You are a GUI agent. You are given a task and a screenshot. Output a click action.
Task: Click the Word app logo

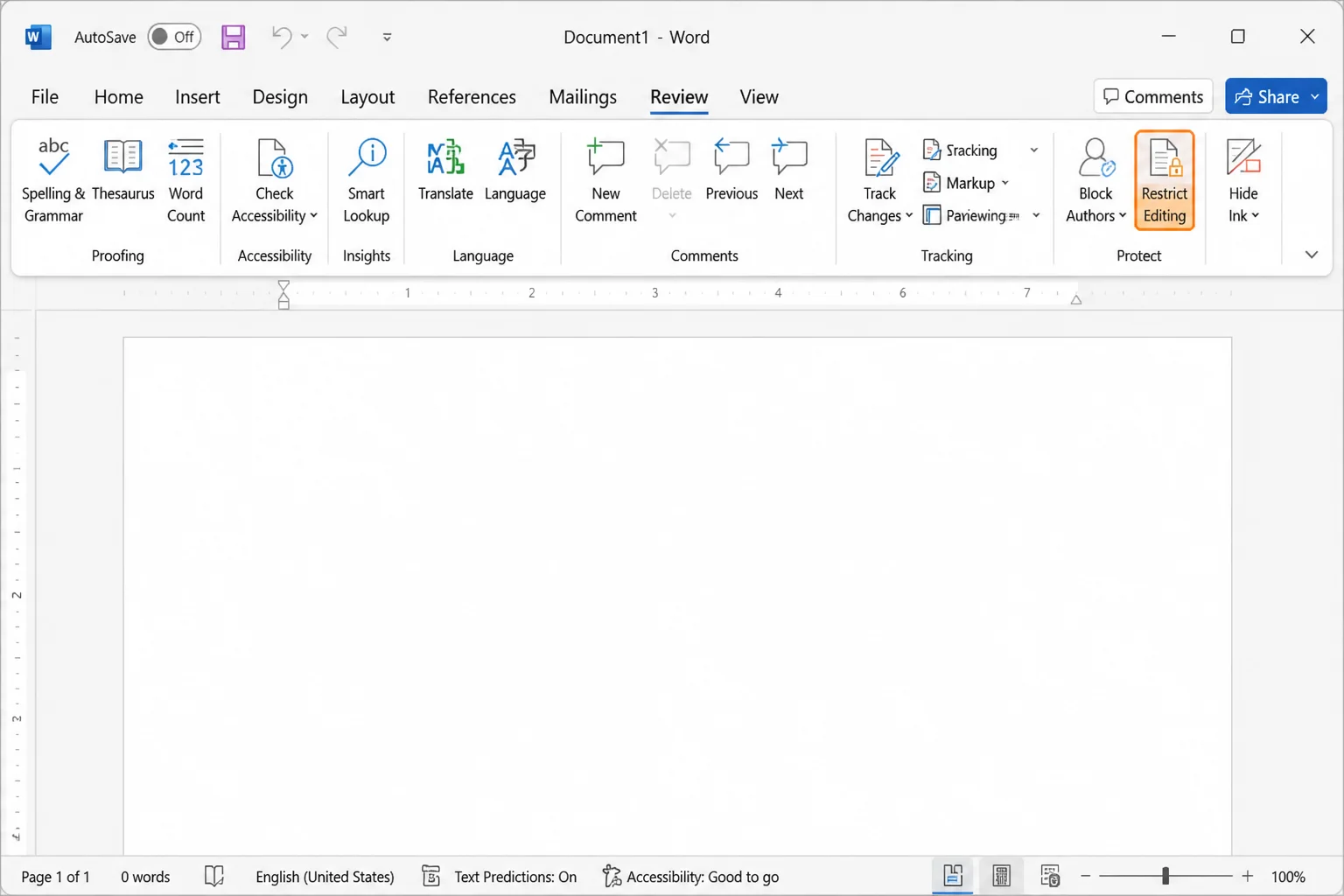click(x=38, y=37)
